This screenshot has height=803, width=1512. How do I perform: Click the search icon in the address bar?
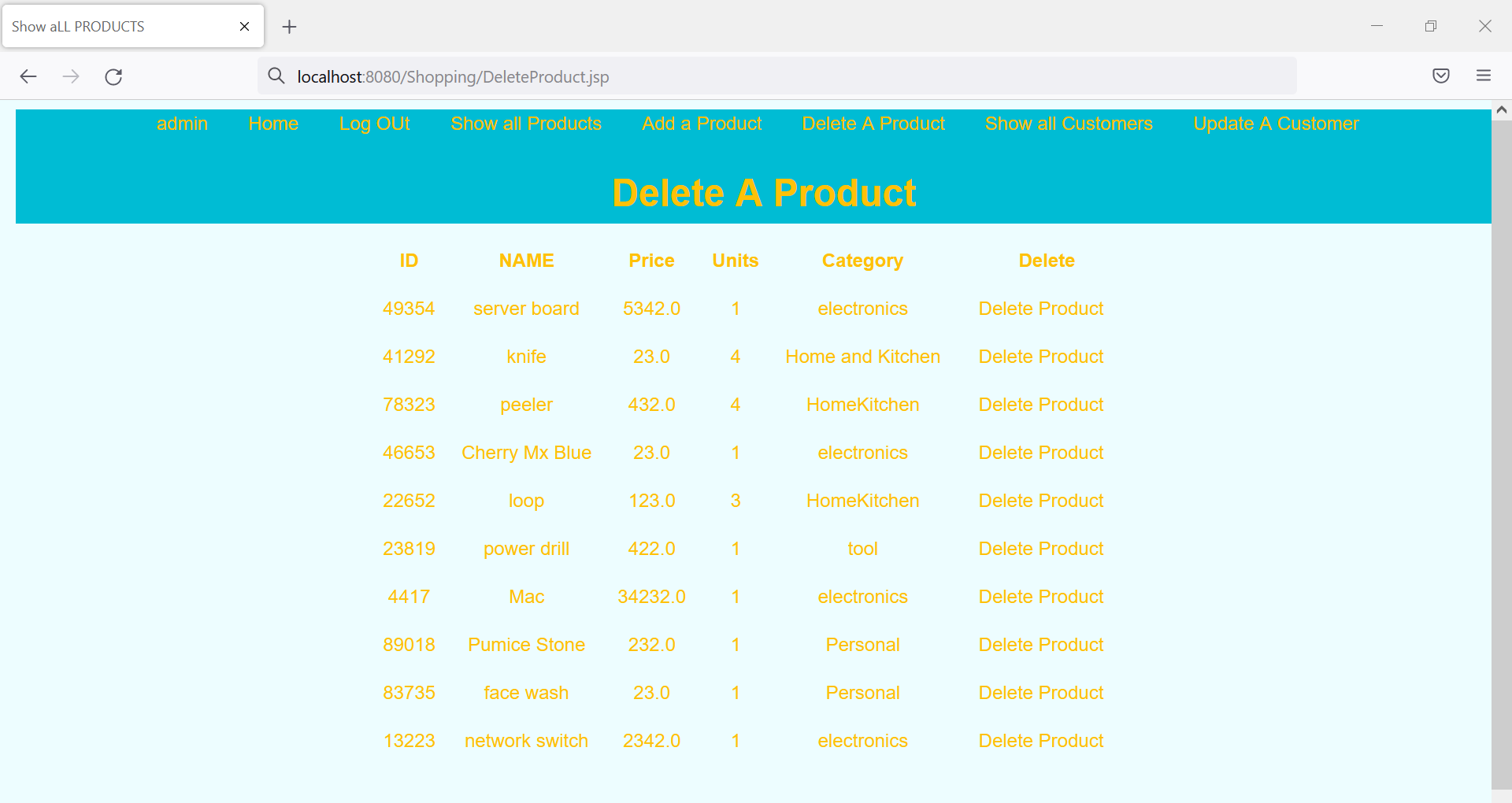pos(276,76)
